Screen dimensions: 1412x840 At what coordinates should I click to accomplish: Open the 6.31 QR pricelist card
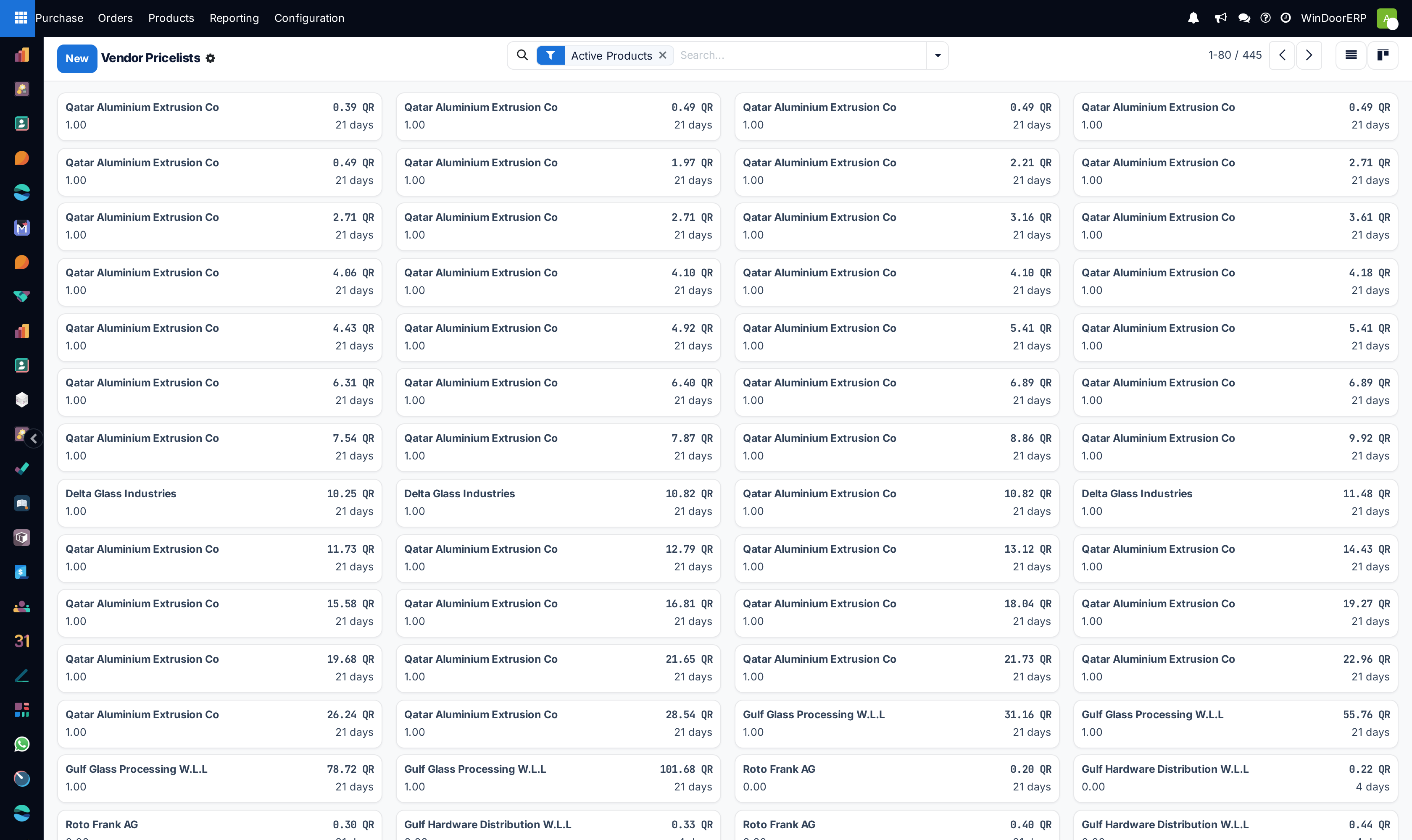pos(219,392)
